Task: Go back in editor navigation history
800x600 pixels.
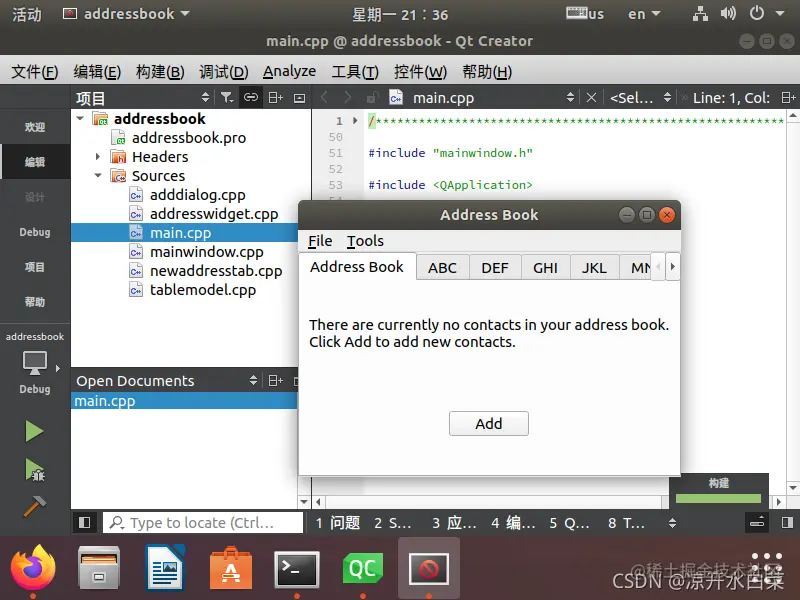Action: click(323, 97)
